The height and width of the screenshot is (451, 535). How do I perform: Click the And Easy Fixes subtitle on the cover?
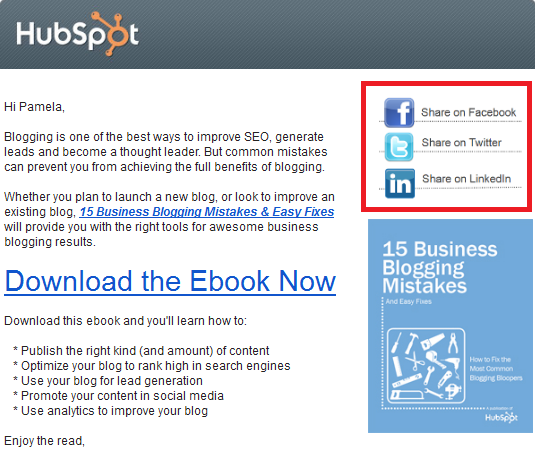(408, 302)
